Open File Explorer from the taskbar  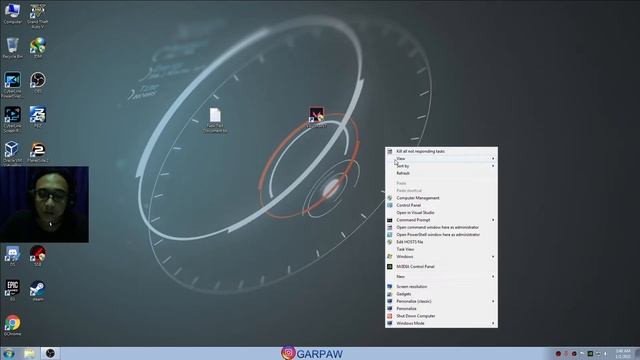(x=29, y=353)
